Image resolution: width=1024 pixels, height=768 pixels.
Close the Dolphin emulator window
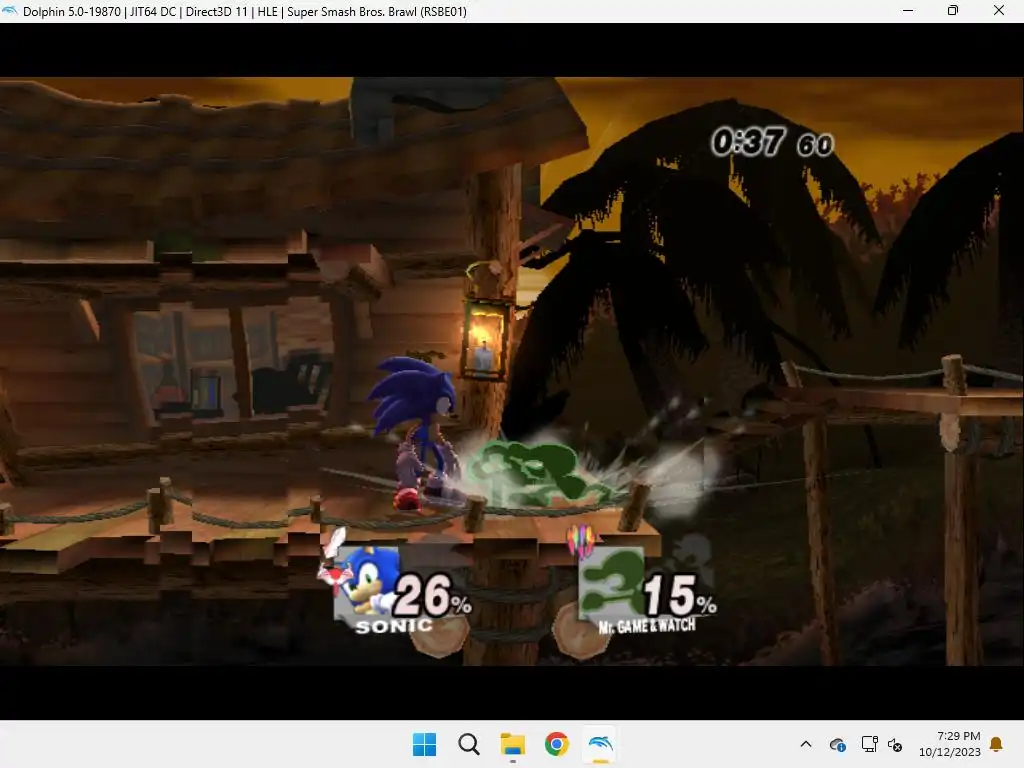coord(999,10)
